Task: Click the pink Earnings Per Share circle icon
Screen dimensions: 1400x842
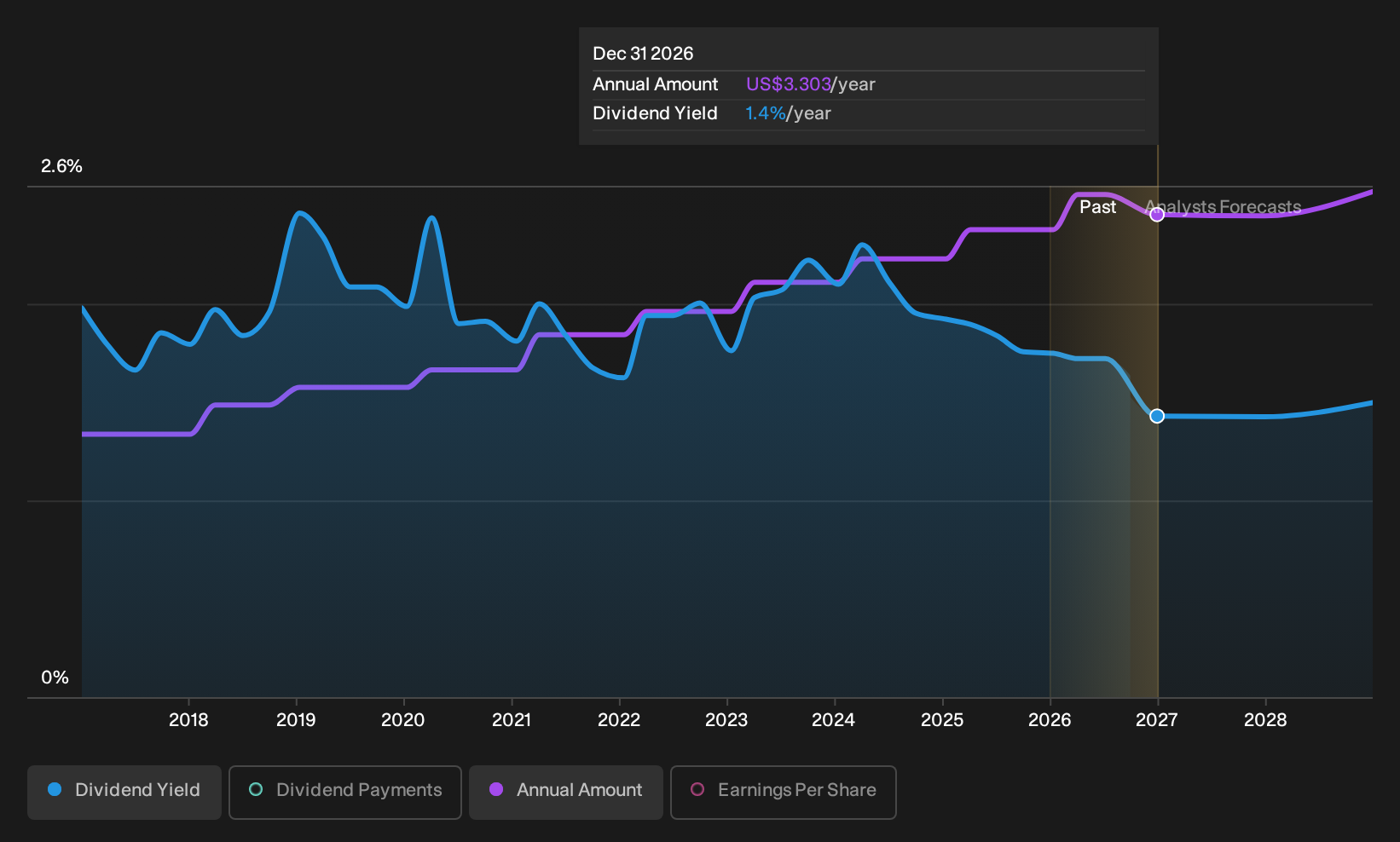Action: pos(697,790)
